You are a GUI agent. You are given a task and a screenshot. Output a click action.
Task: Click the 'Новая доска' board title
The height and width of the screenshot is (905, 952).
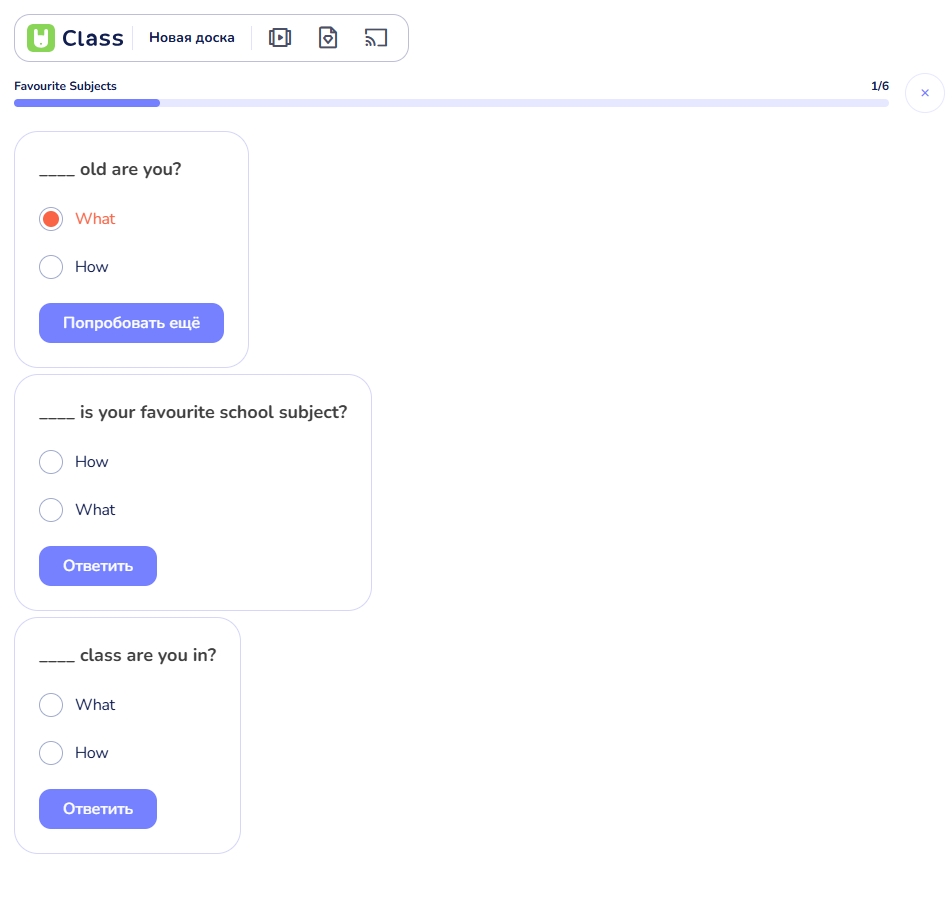(192, 38)
